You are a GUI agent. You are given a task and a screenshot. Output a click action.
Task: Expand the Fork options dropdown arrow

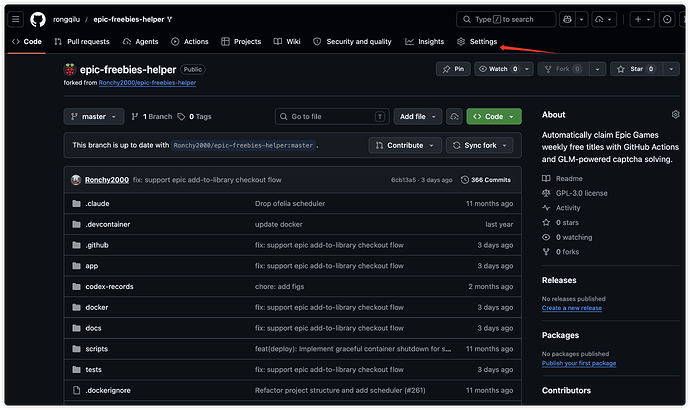pos(597,69)
